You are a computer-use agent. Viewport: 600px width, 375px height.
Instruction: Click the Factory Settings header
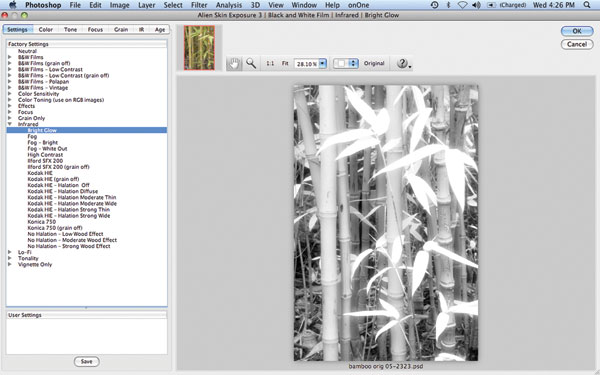point(86,44)
